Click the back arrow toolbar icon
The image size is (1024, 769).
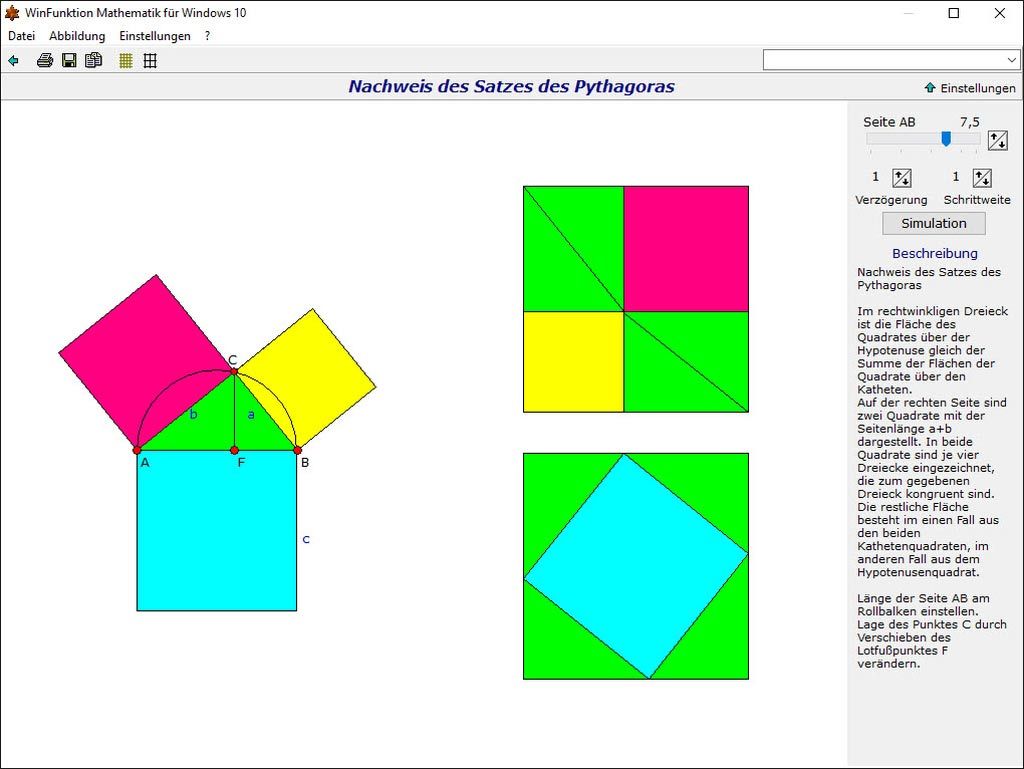13,61
